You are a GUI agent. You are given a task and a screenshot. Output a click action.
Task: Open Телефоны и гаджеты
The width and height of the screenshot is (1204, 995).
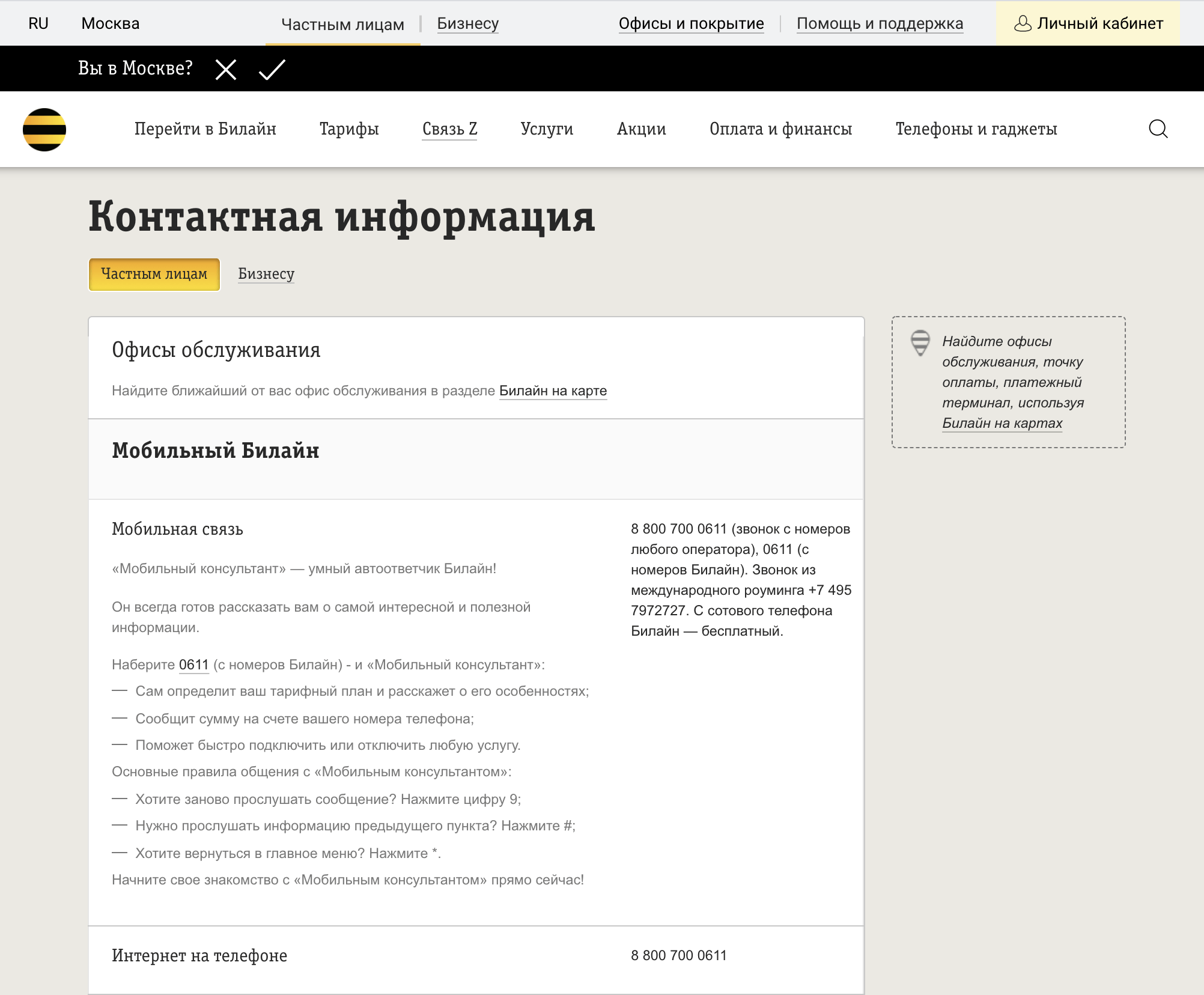(x=976, y=129)
